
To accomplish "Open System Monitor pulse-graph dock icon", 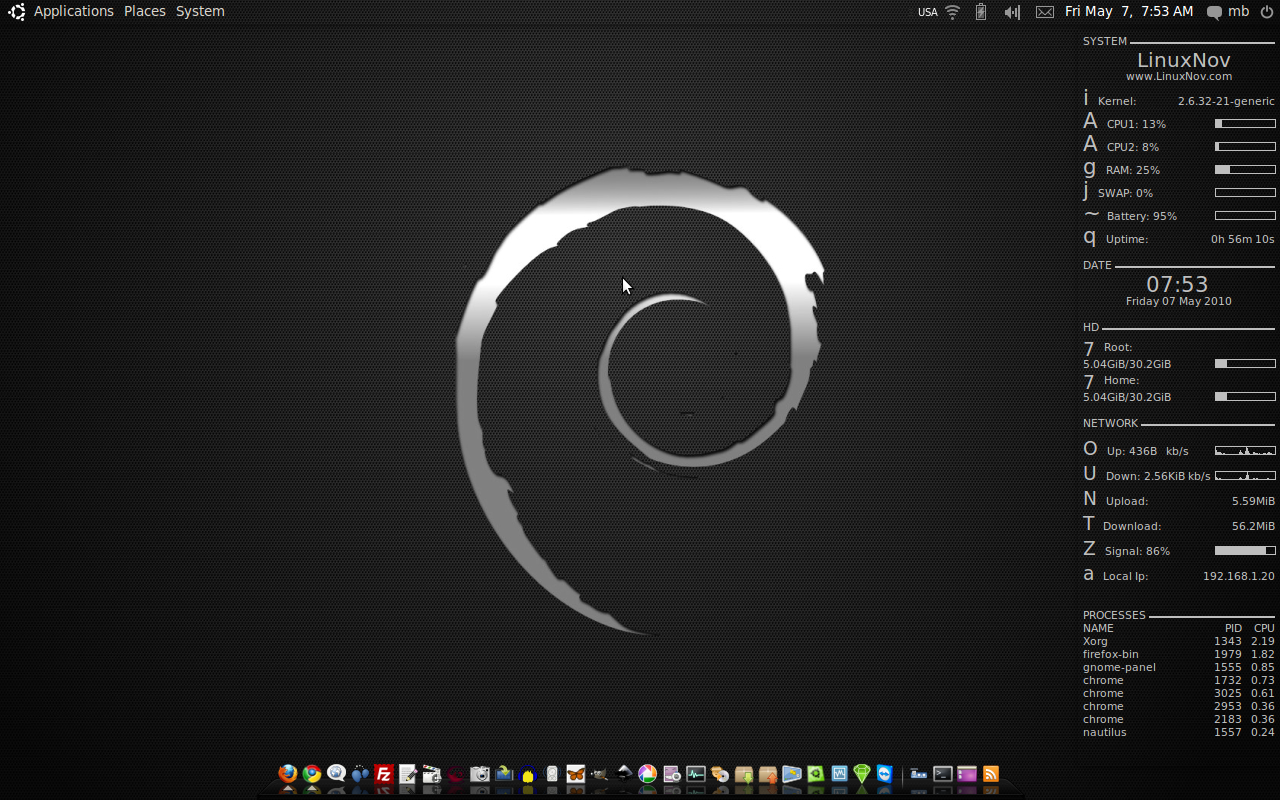I will coord(696,774).
